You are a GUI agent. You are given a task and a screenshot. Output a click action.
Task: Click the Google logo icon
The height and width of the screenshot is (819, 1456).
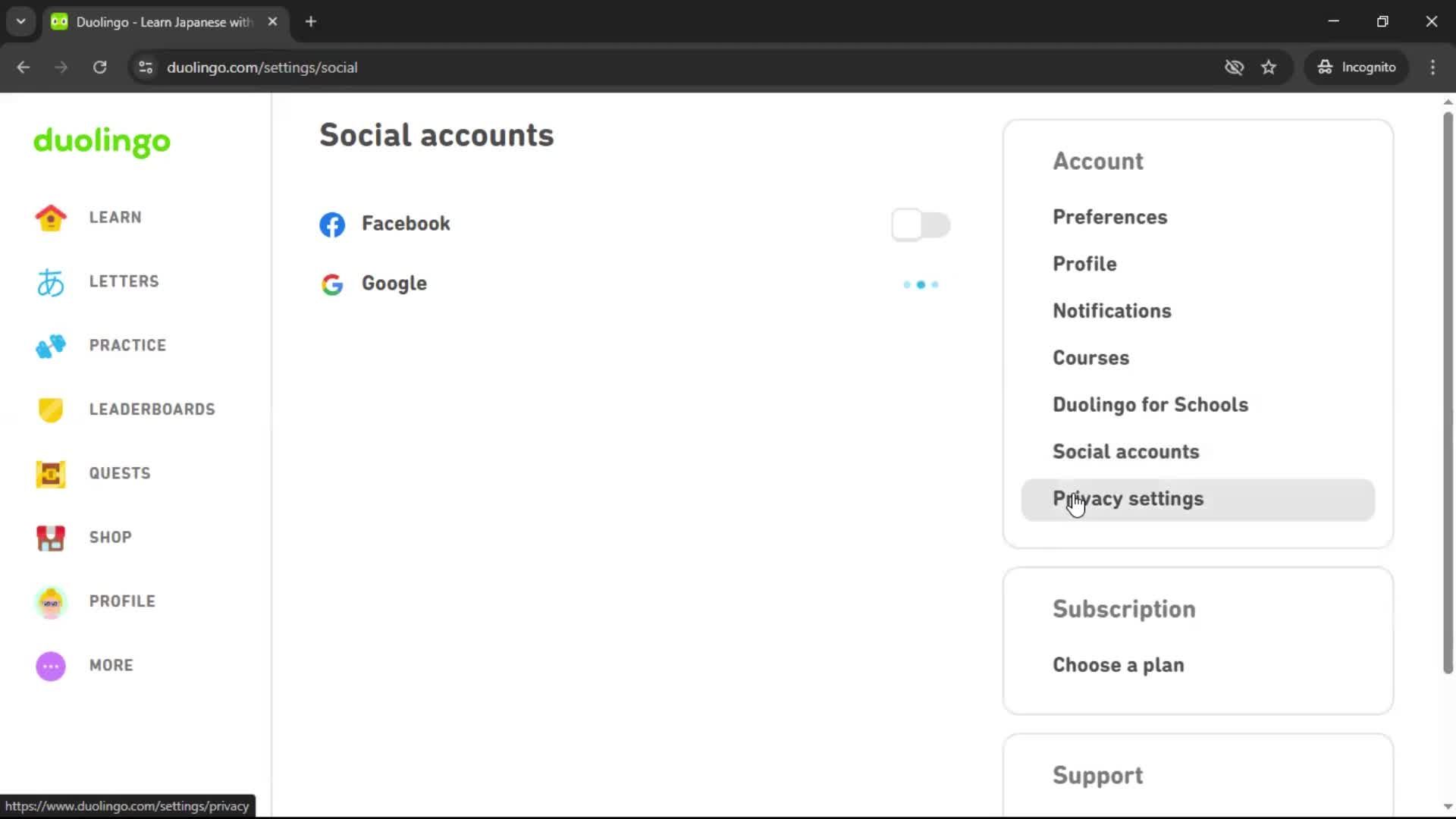[x=332, y=284]
